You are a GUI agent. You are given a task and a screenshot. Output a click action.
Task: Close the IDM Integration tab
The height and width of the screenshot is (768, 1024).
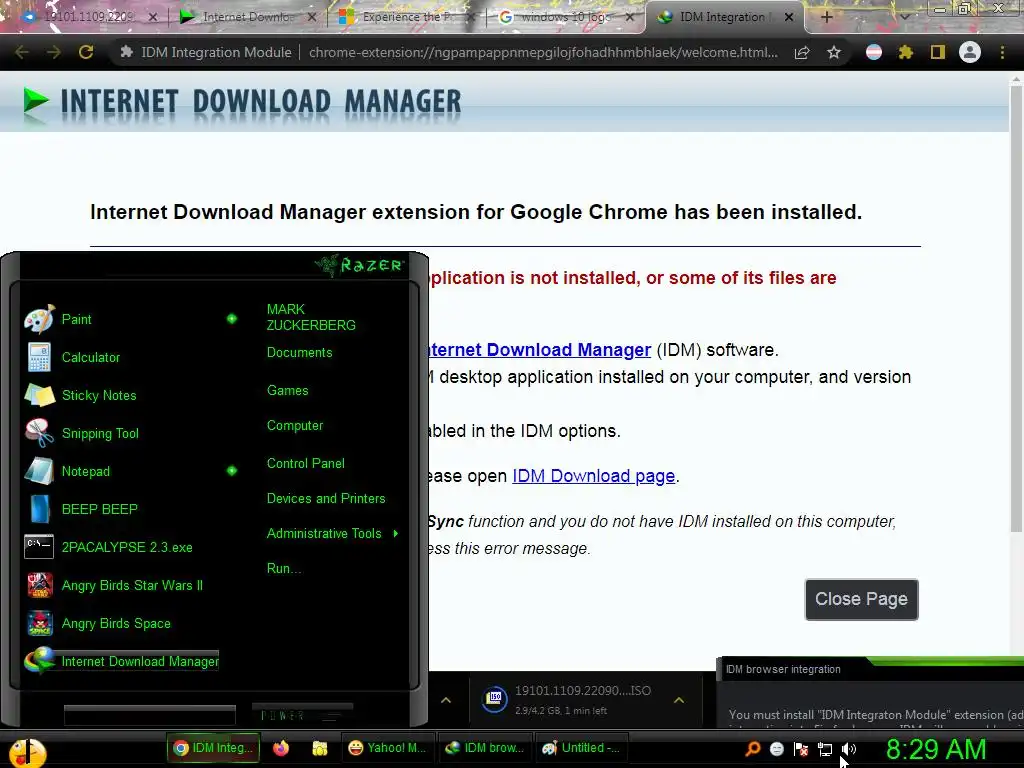(x=789, y=17)
